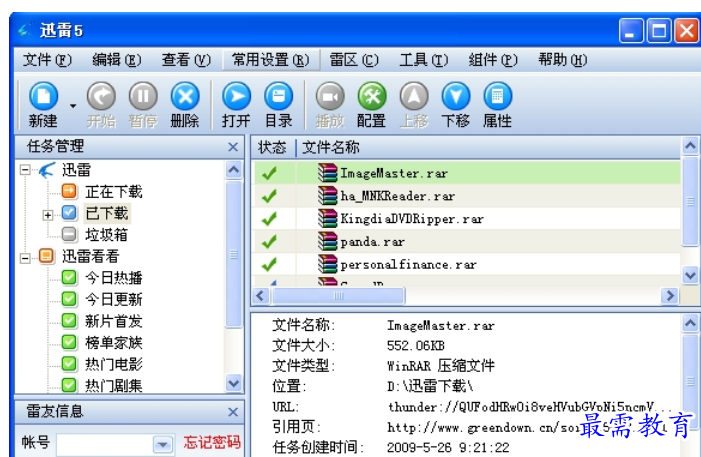The width and height of the screenshot is (701, 457).
Task: Click the RAR icon of panda.rar
Action: click(x=327, y=241)
